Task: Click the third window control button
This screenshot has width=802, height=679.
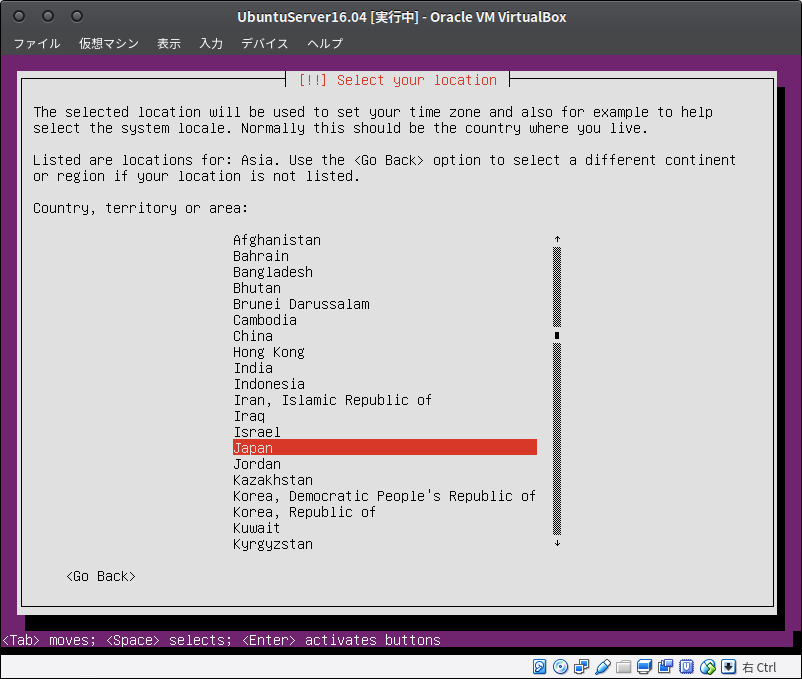Action: 77,16
